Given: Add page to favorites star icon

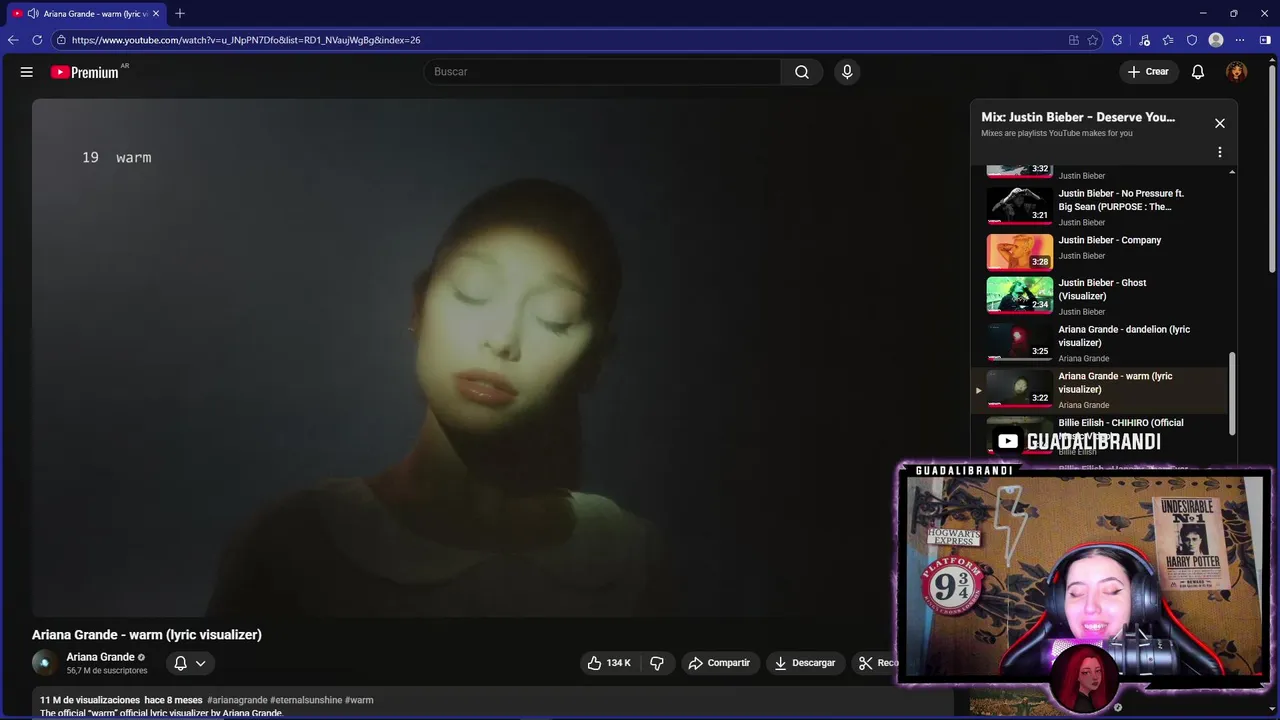Looking at the screenshot, I should click(x=1093, y=40).
